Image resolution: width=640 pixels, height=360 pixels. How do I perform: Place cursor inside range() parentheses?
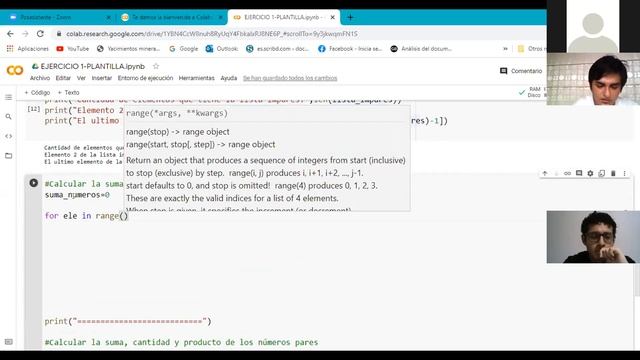pyautogui.click(x=124, y=216)
